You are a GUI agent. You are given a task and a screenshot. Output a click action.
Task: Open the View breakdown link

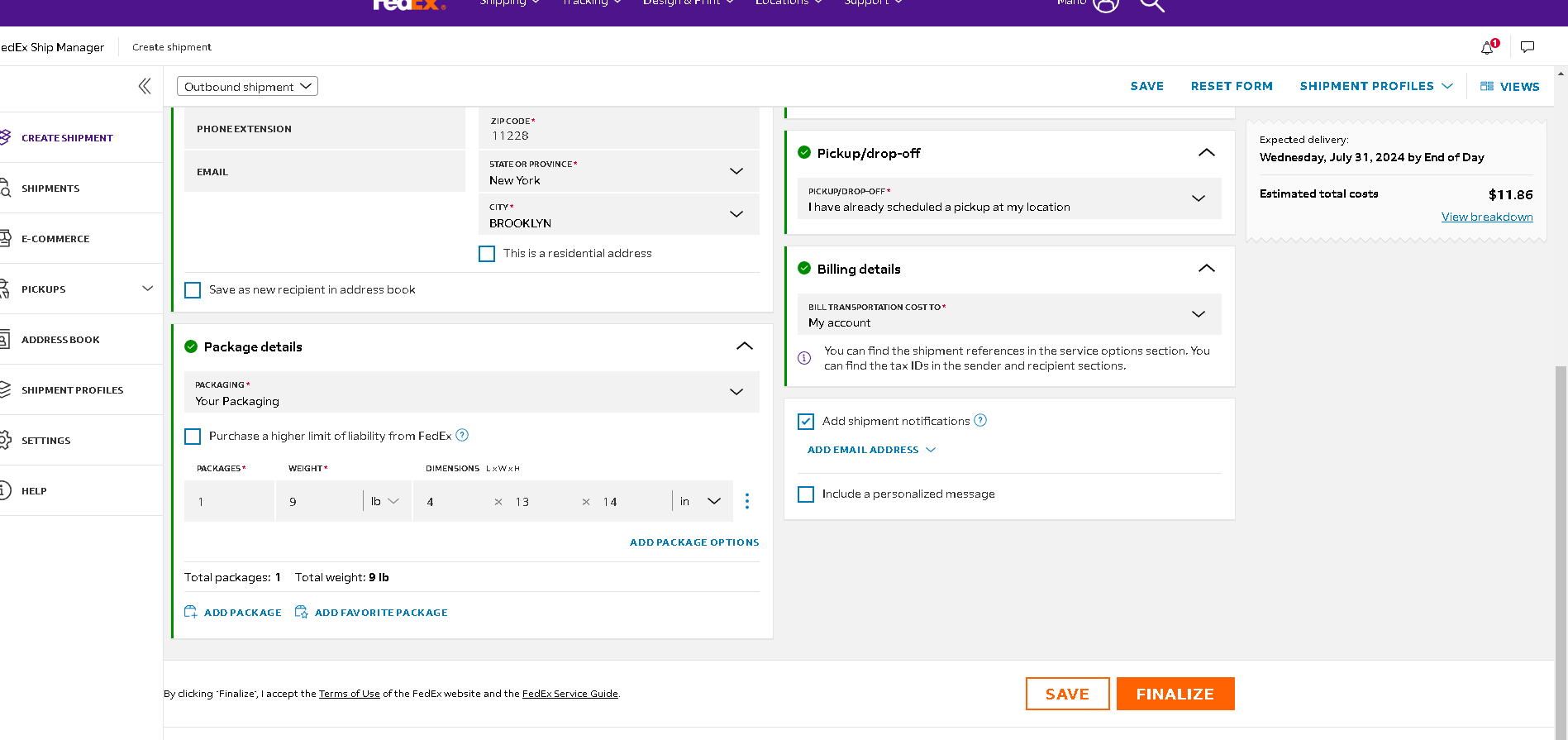[x=1487, y=217]
